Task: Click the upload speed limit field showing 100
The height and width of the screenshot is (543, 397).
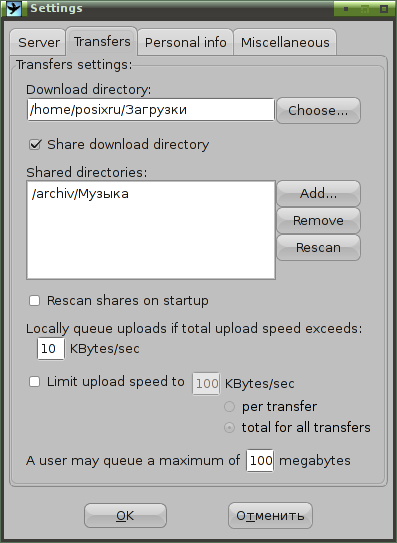Action: (x=206, y=384)
